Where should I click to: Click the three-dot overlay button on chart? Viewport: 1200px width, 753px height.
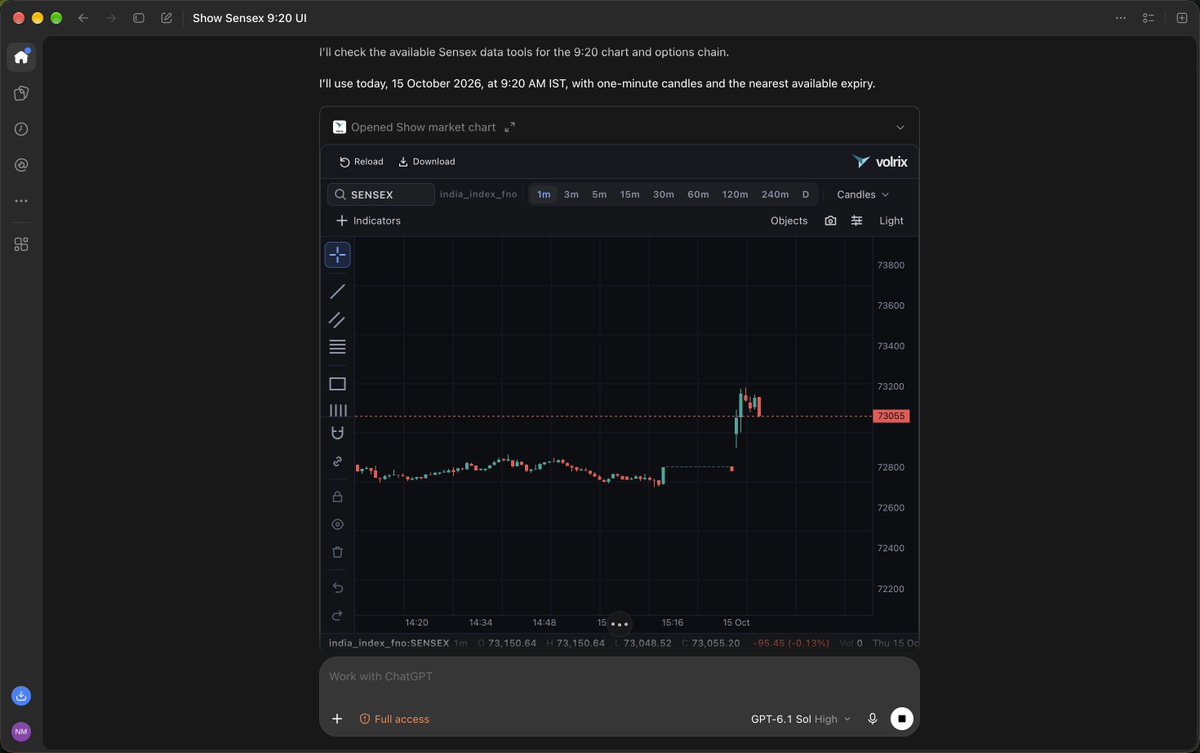pyautogui.click(x=619, y=624)
